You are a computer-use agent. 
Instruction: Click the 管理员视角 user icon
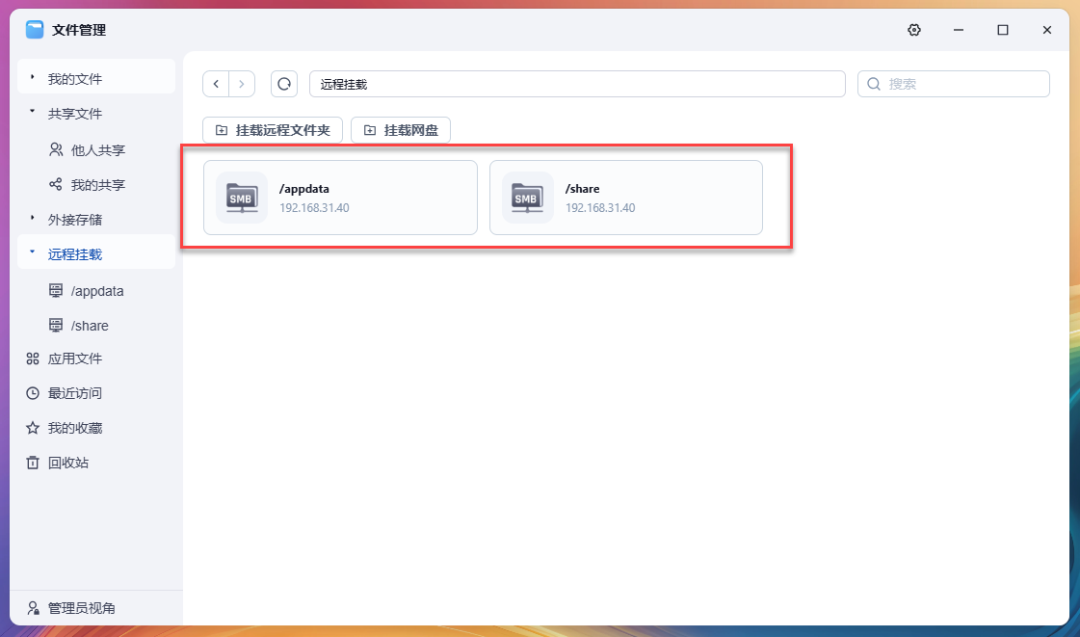tap(32, 608)
